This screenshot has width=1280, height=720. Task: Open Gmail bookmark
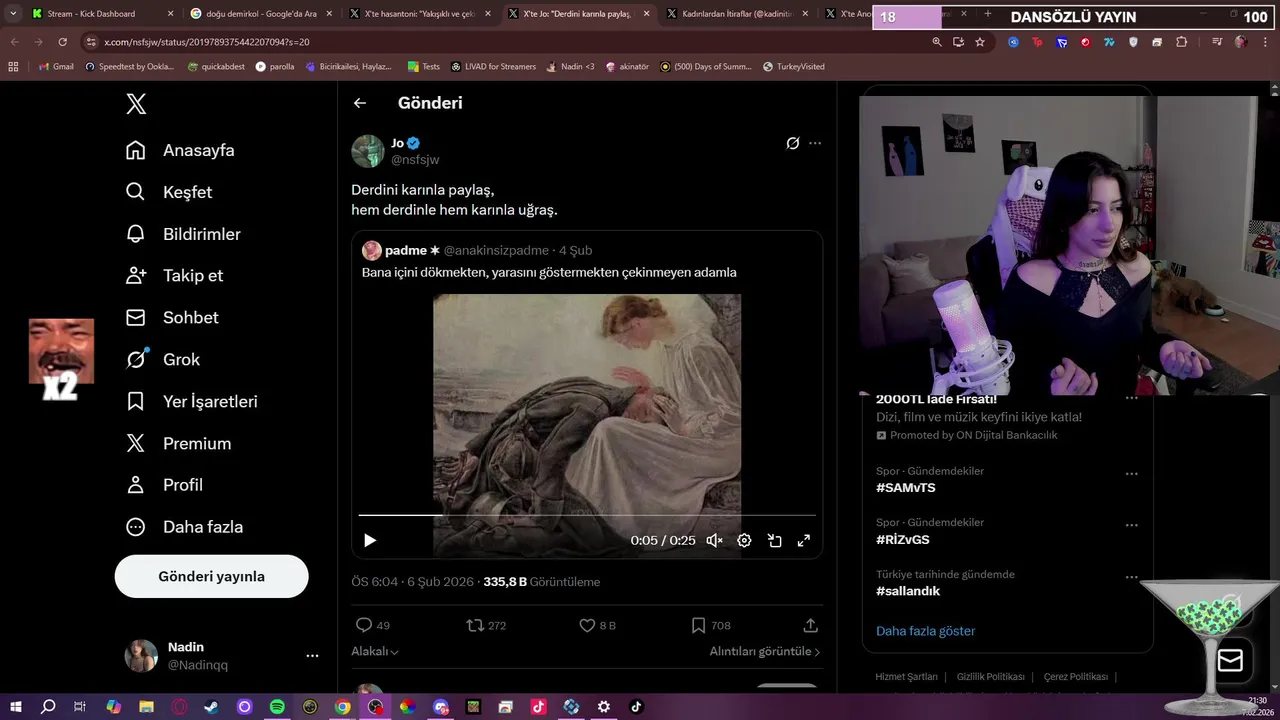(56, 67)
